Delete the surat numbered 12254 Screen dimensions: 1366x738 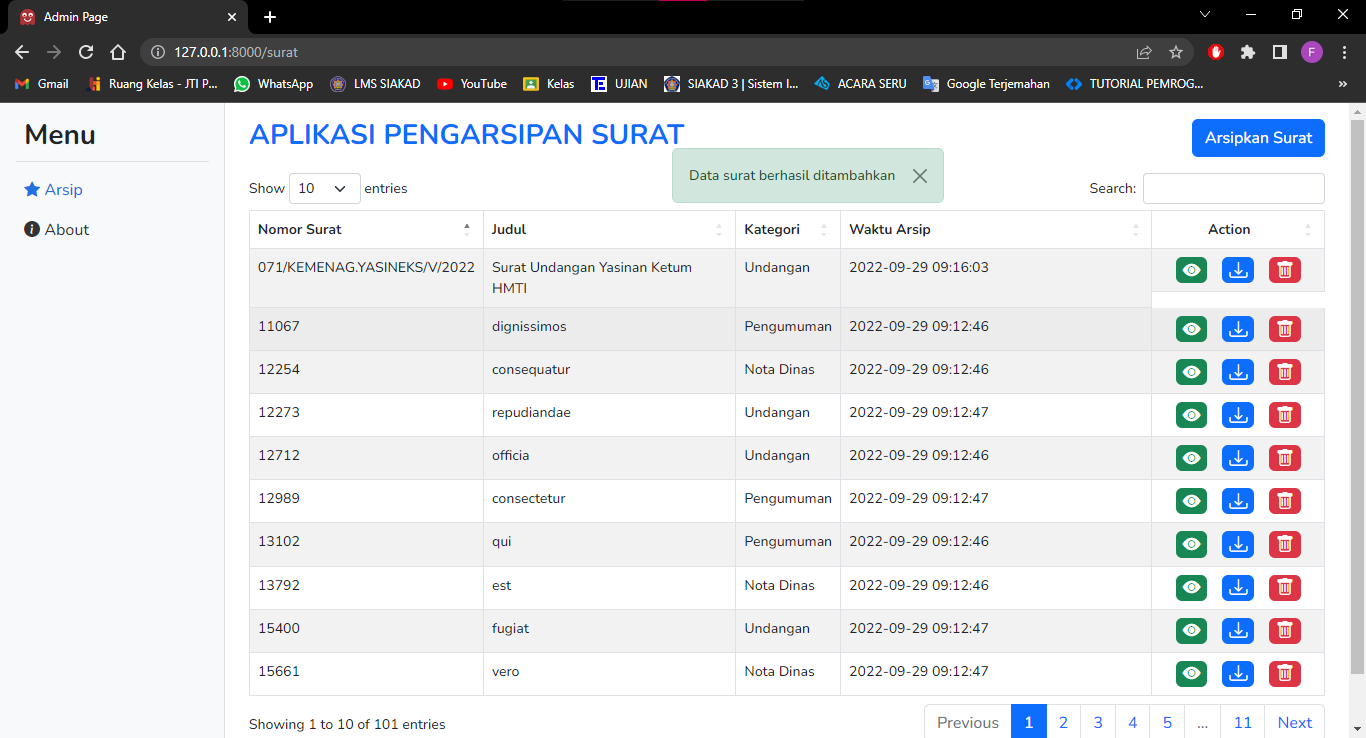(x=1284, y=371)
